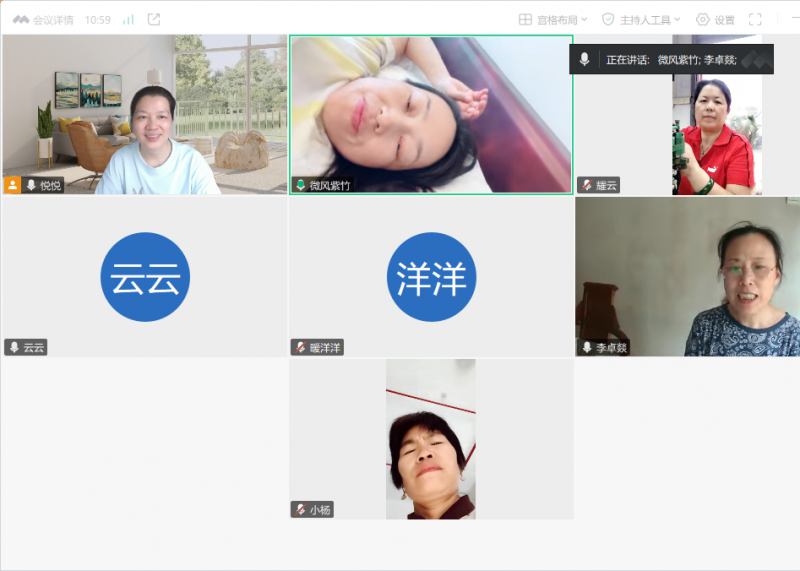800x571 pixels.
Task: Select 小杨's video tile
Action: pos(431,438)
